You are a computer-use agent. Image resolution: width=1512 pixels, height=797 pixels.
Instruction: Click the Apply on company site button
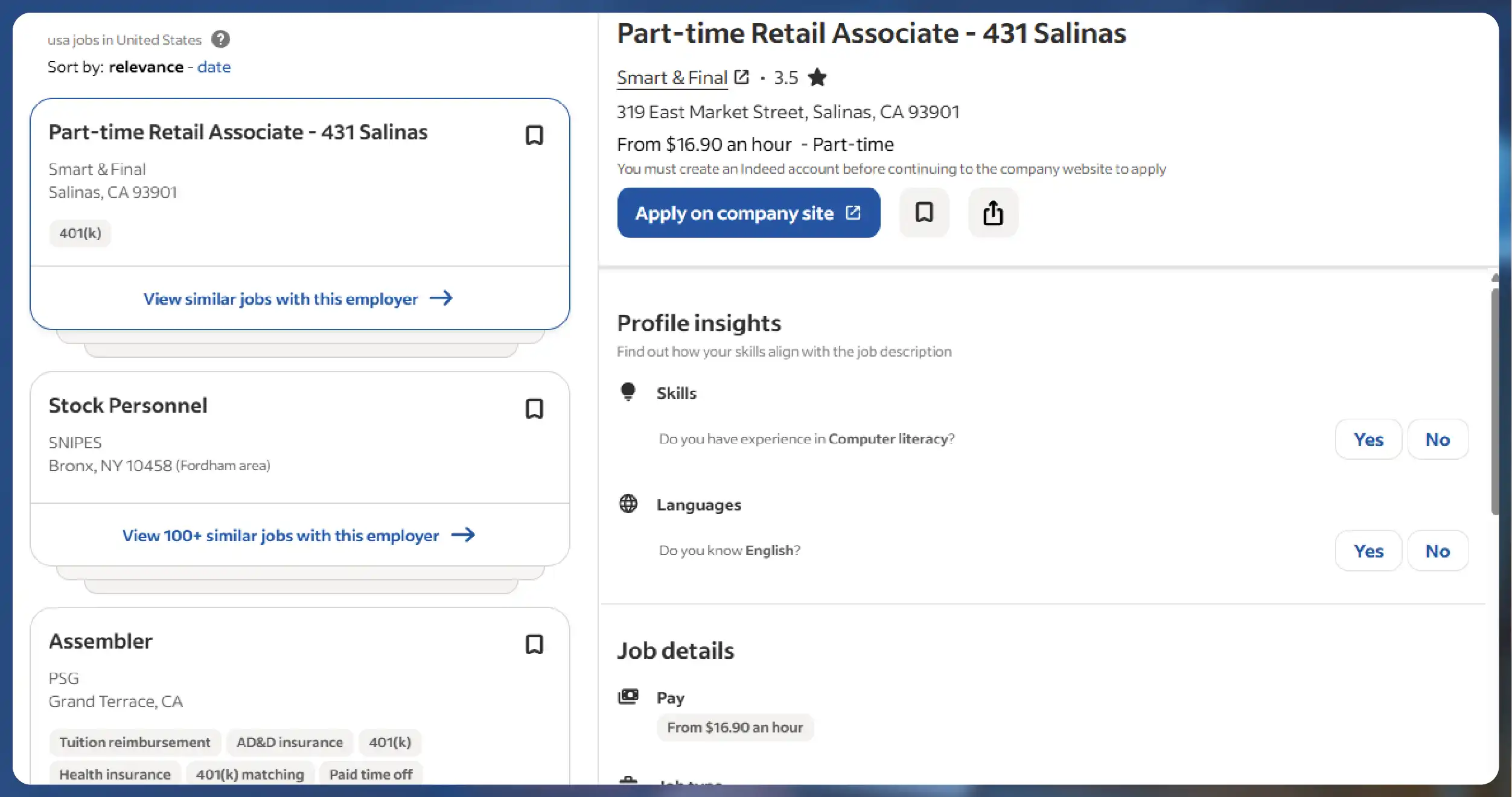[x=748, y=212]
